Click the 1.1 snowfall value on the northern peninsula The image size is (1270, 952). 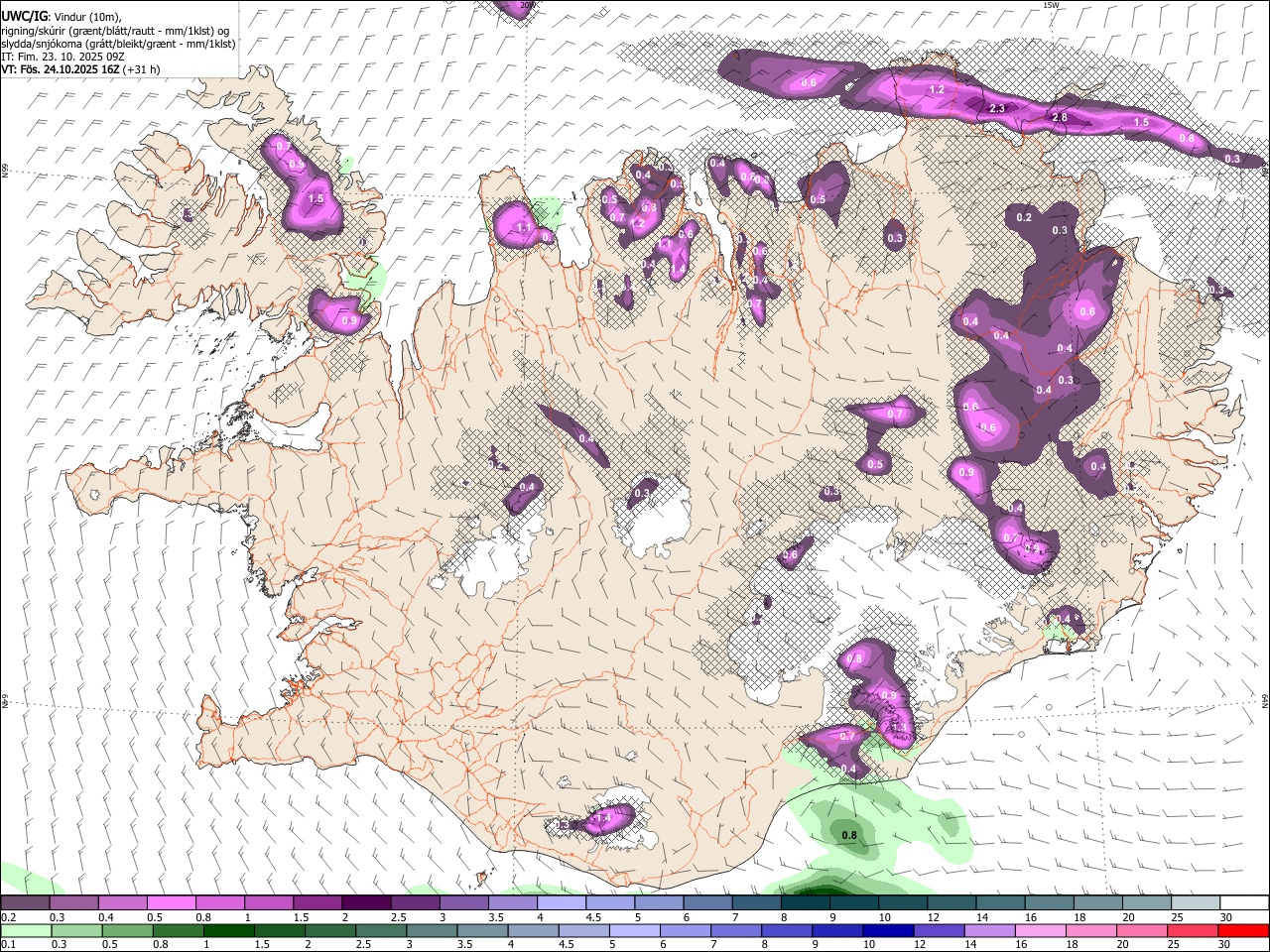tap(524, 227)
